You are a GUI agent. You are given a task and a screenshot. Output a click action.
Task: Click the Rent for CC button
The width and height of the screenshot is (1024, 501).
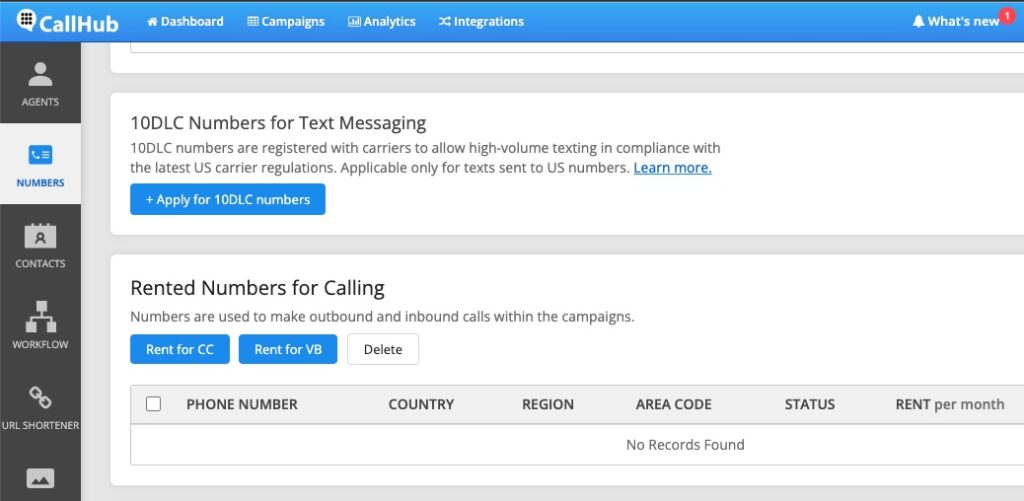180,349
